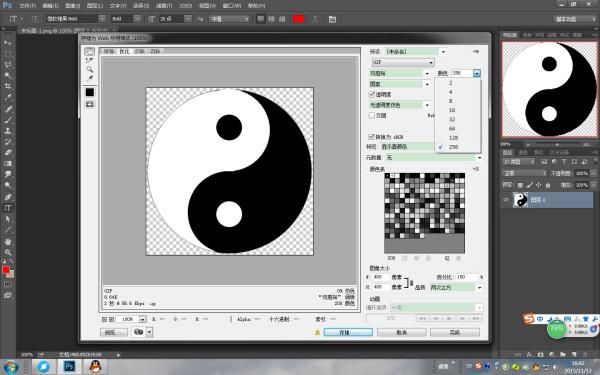Screen dimensions: 600x375
Task: Choose 128 colors from the dropdown list
Action: [458, 138]
